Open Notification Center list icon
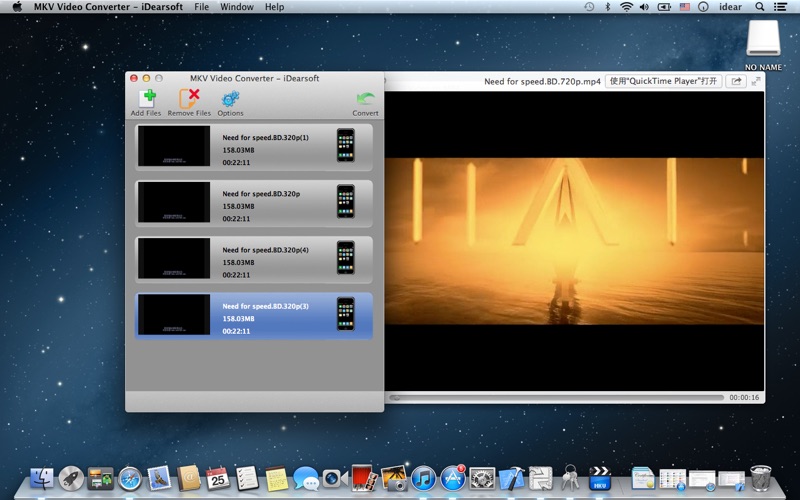800x500 pixels. click(780, 7)
